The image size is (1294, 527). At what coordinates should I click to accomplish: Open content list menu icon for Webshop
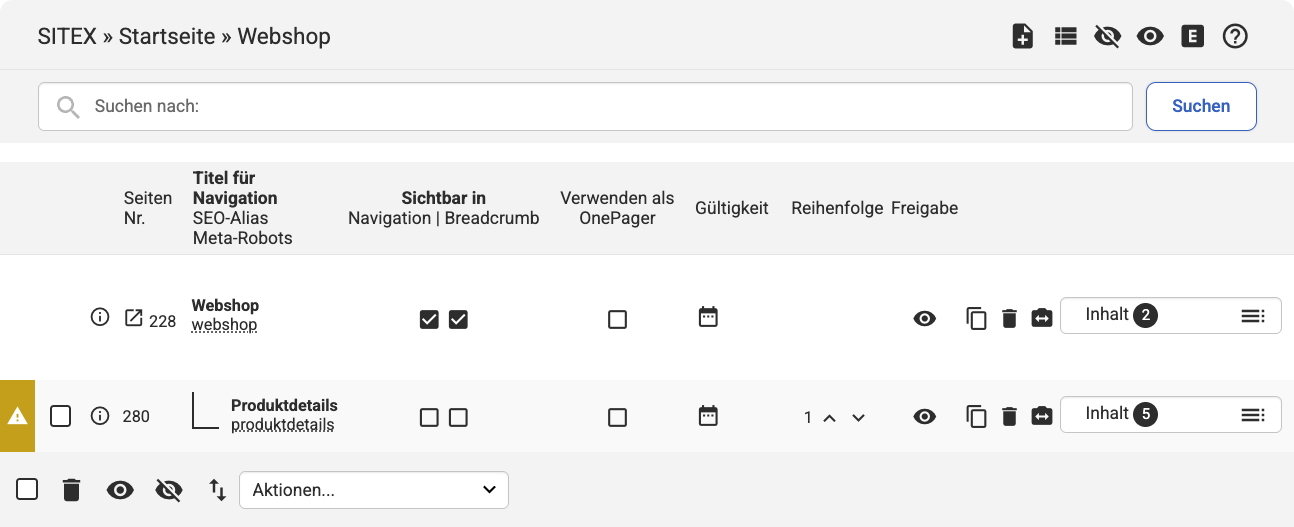(x=1253, y=316)
